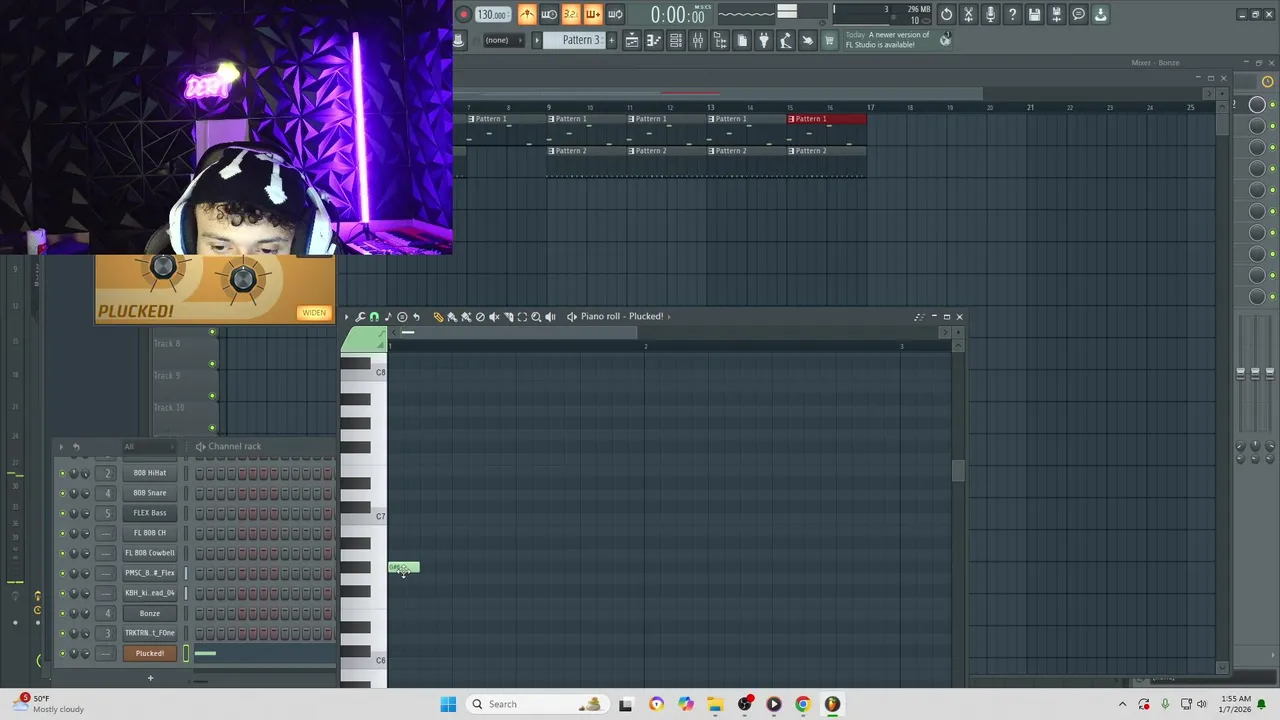
Task: Toggle the metronome in the top toolbar
Action: (527, 14)
